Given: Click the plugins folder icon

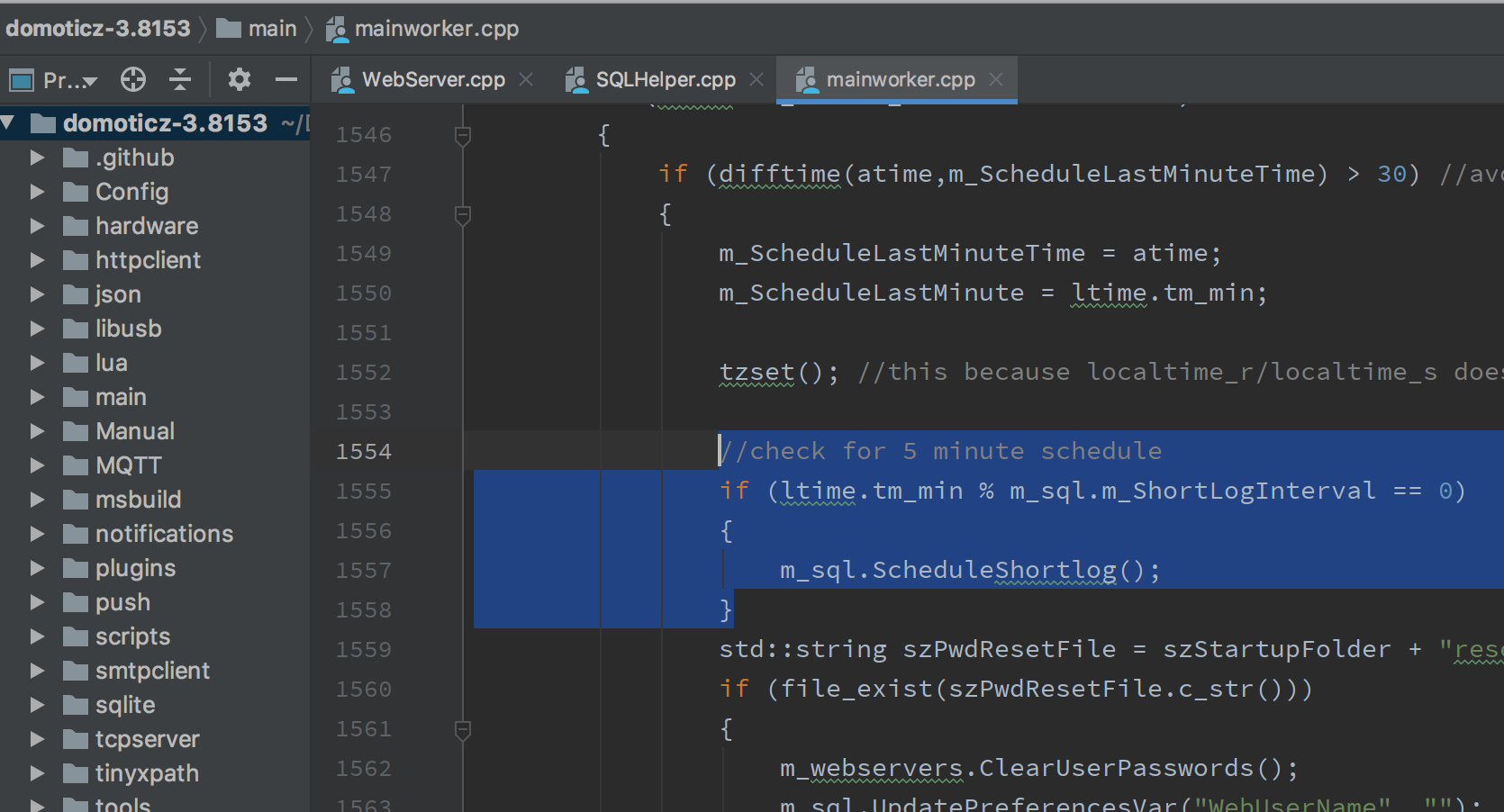Looking at the screenshot, I should point(76,569).
